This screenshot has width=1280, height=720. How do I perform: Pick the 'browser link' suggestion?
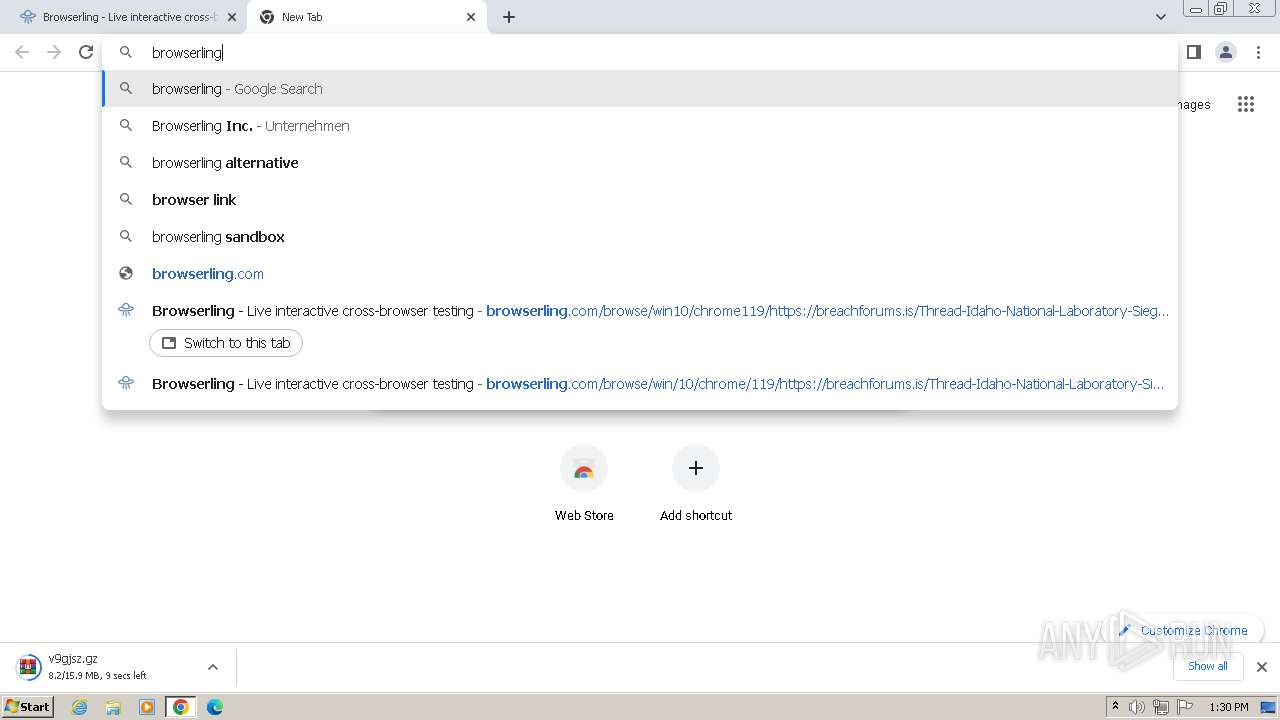coord(640,200)
